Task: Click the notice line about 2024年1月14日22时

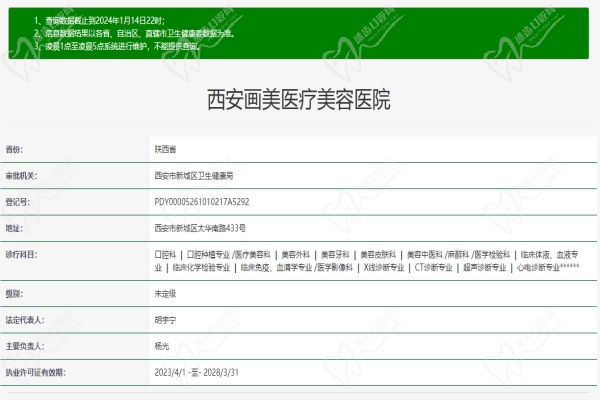Action: click(99, 21)
